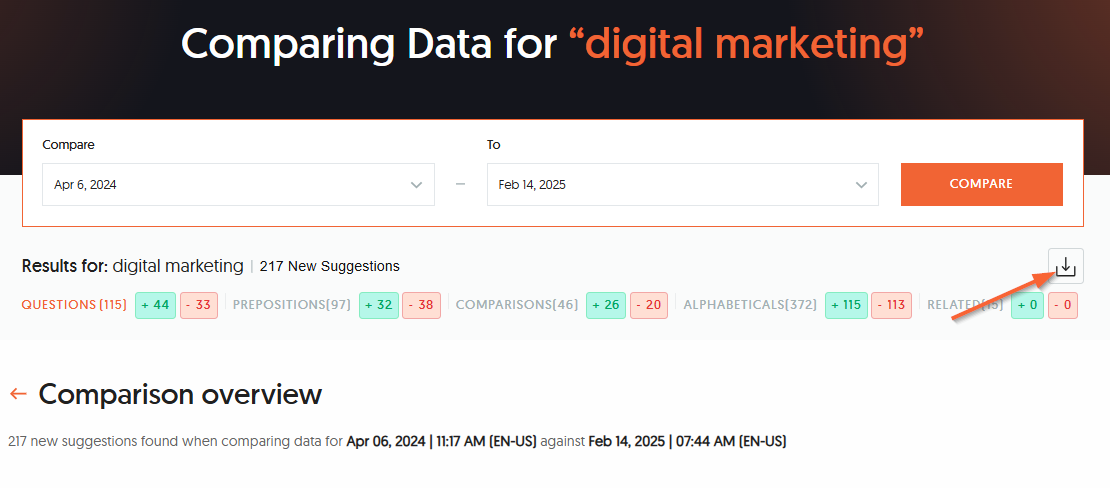Click the download results icon
This screenshot has height=488, width=1110.
coord(1066,266)
